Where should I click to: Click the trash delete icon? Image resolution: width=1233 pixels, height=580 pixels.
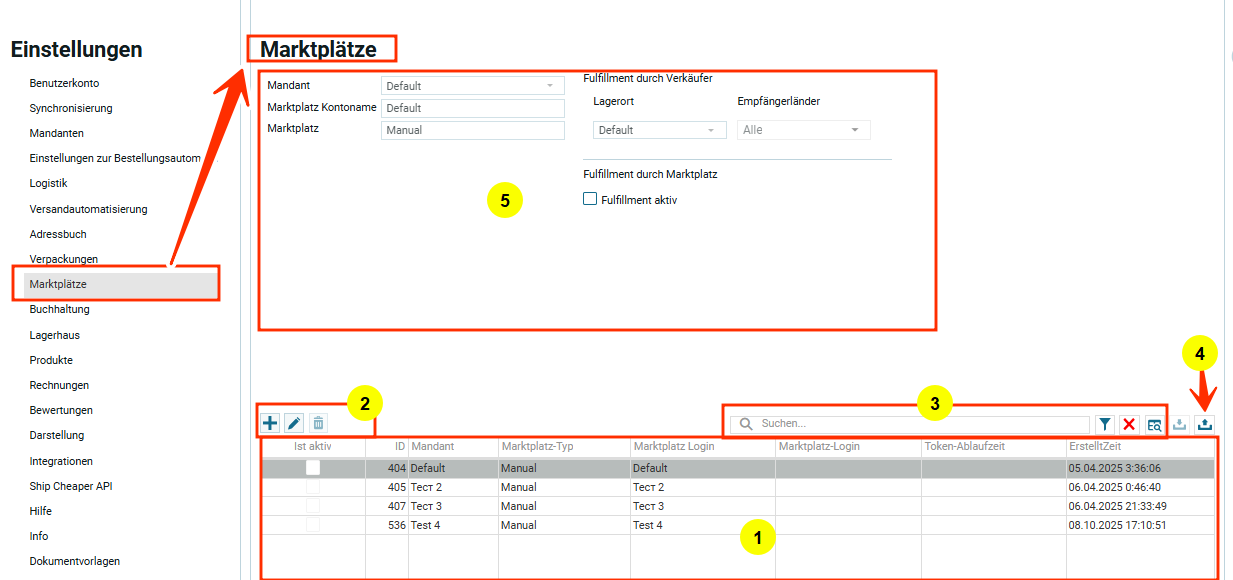pos(318,423)
